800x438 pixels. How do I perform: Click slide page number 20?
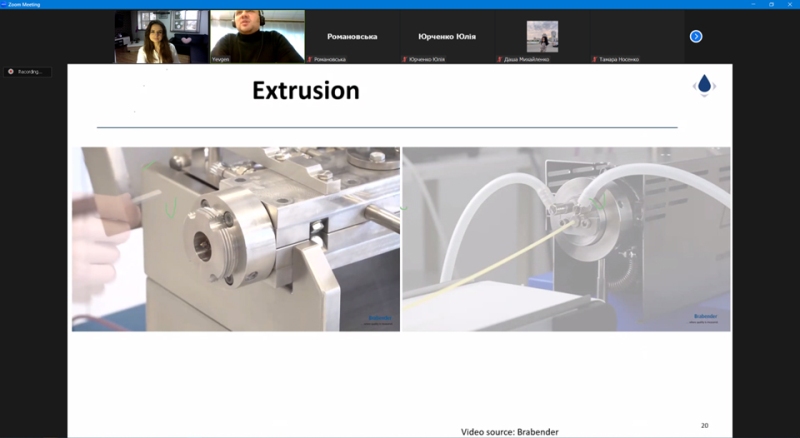tap(705, 425)
